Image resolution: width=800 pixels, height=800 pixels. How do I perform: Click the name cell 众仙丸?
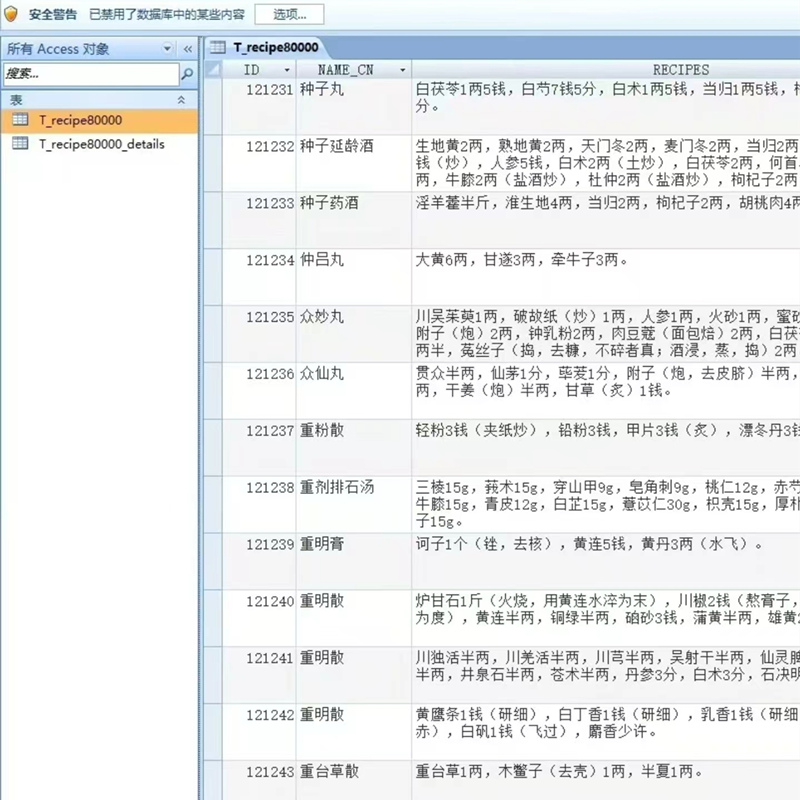[354, 391]
